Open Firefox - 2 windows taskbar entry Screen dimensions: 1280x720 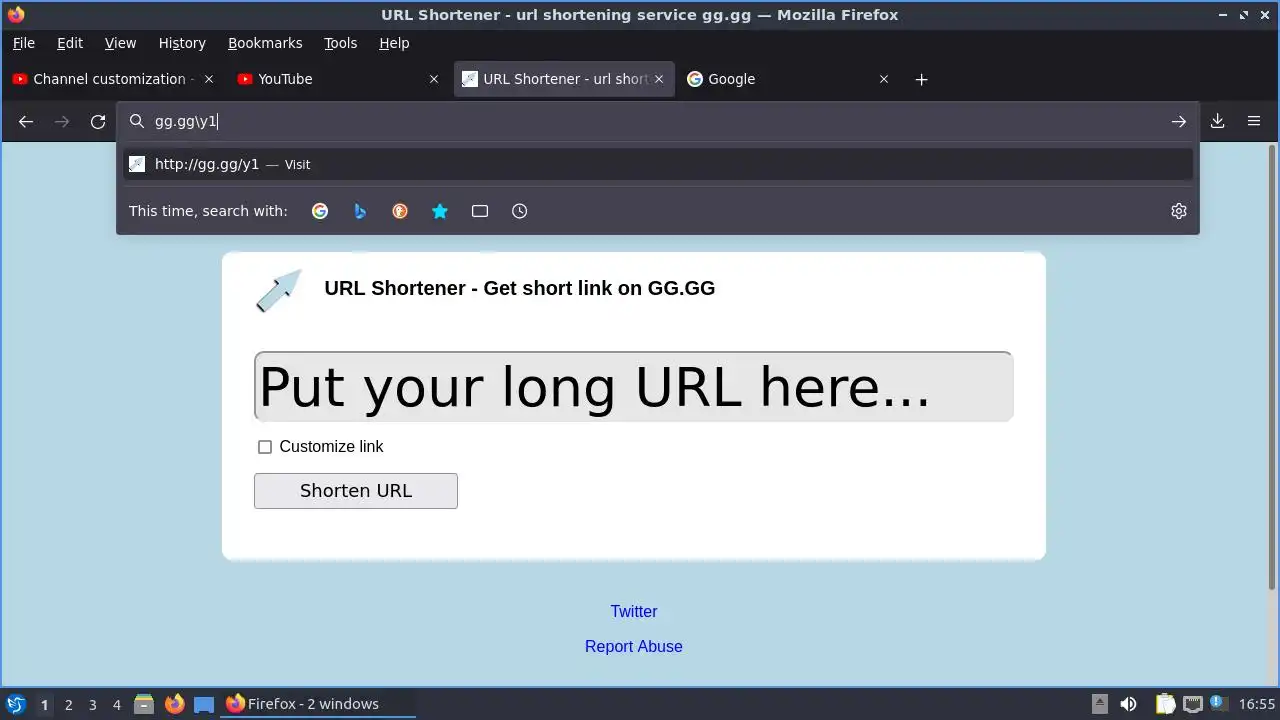tap(318, 704)
